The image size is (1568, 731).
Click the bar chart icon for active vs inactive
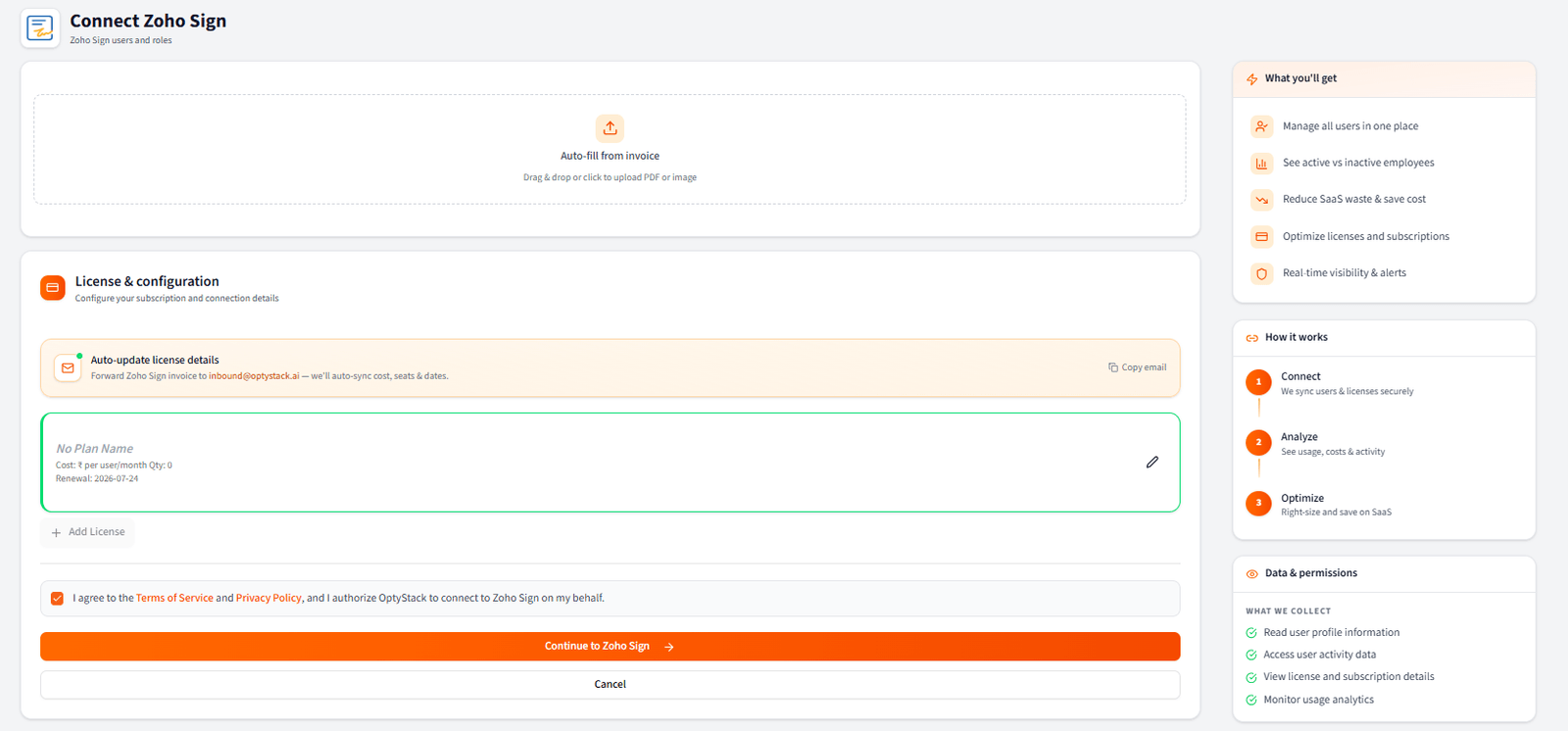(1261, 164)
